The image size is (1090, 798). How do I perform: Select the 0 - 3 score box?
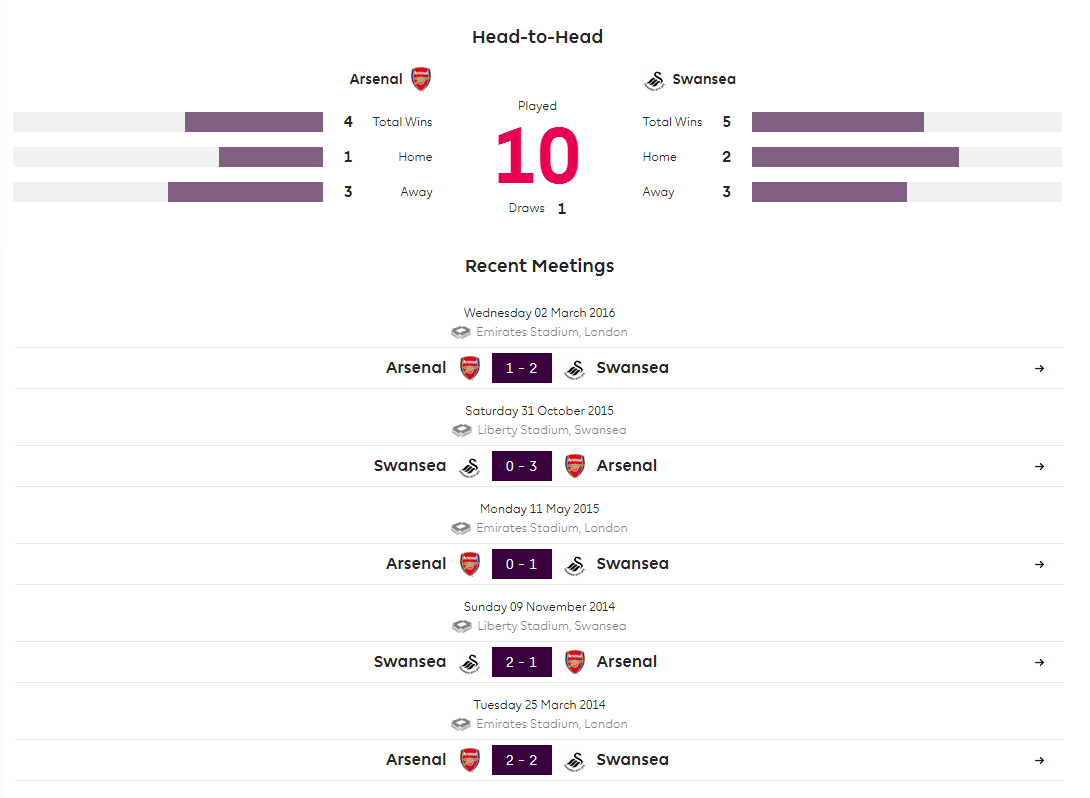[521, 466]
